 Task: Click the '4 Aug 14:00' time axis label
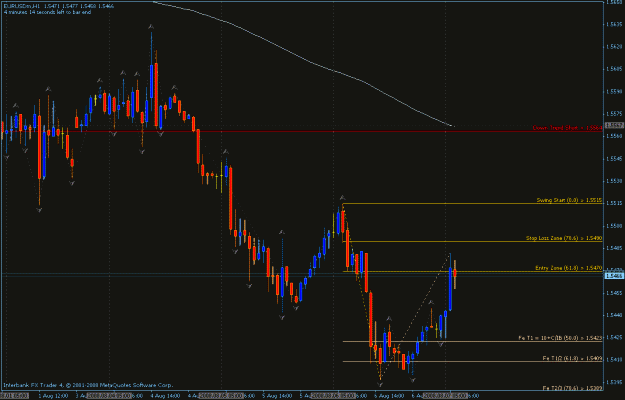[x=165, y=396]
